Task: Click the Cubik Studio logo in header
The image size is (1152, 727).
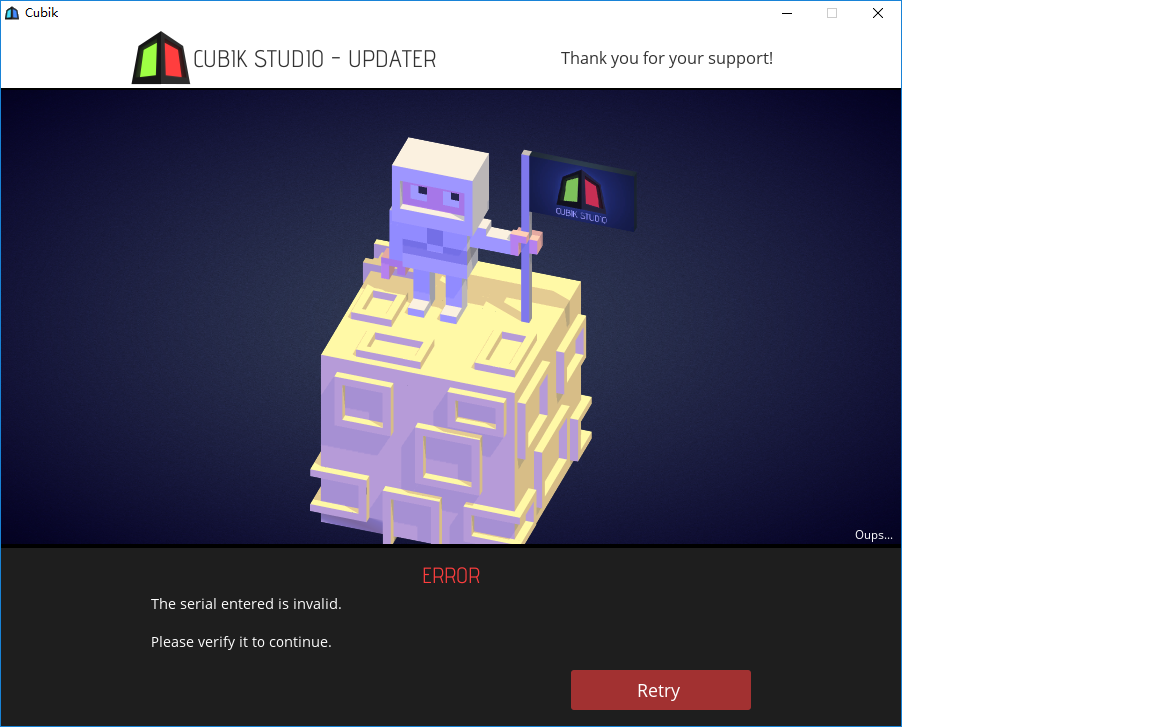Action: click(x=161, y=57)
